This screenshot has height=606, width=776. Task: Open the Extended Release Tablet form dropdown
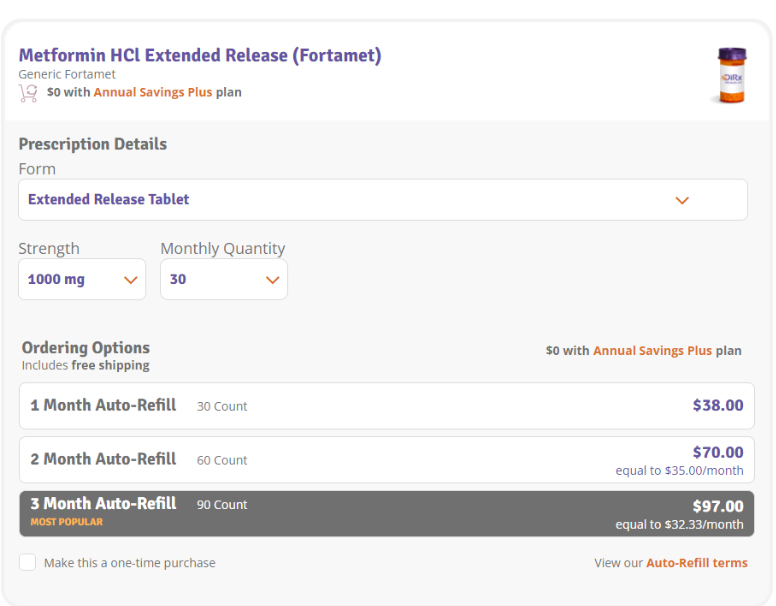click(382, 200)
